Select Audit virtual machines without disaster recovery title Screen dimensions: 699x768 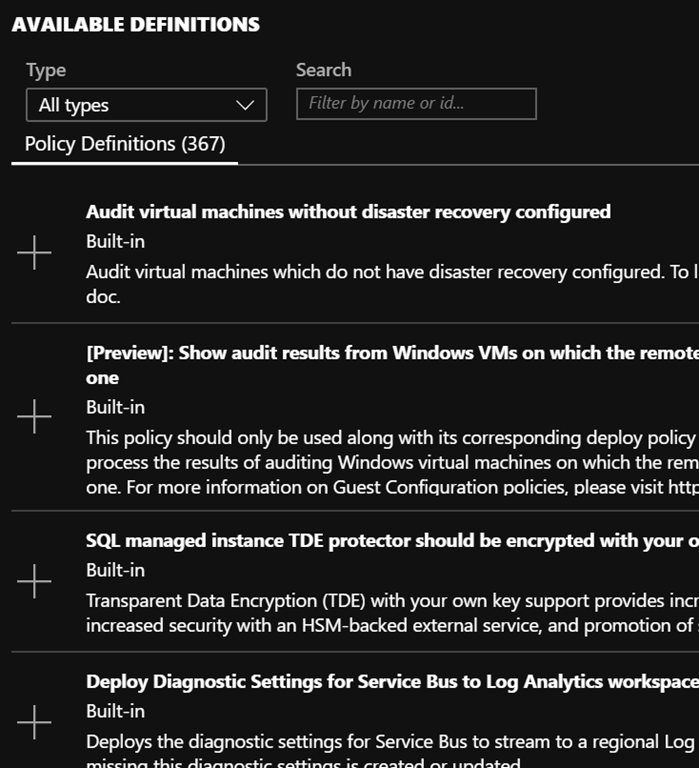click(x=348, y=212)
